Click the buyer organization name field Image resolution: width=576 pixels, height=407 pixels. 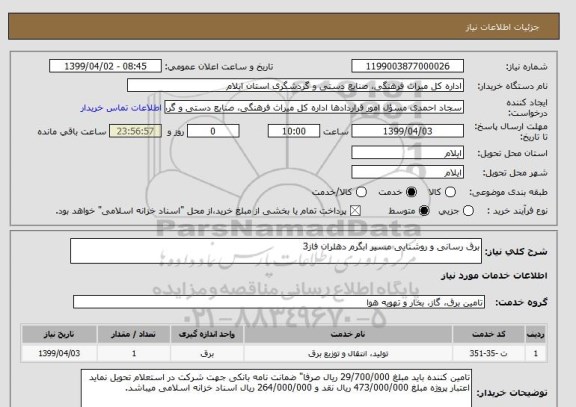point(295,86)
